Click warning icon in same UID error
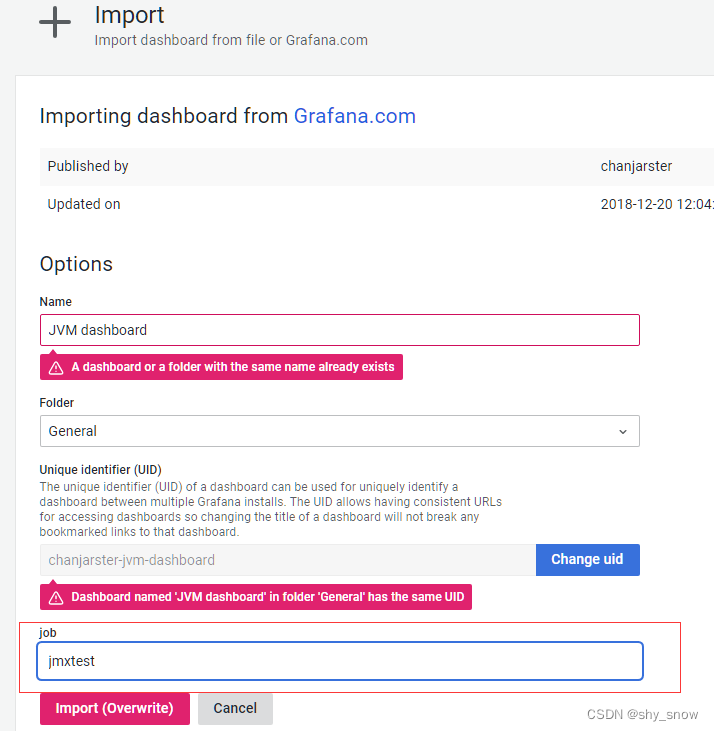 pos(56,597)
